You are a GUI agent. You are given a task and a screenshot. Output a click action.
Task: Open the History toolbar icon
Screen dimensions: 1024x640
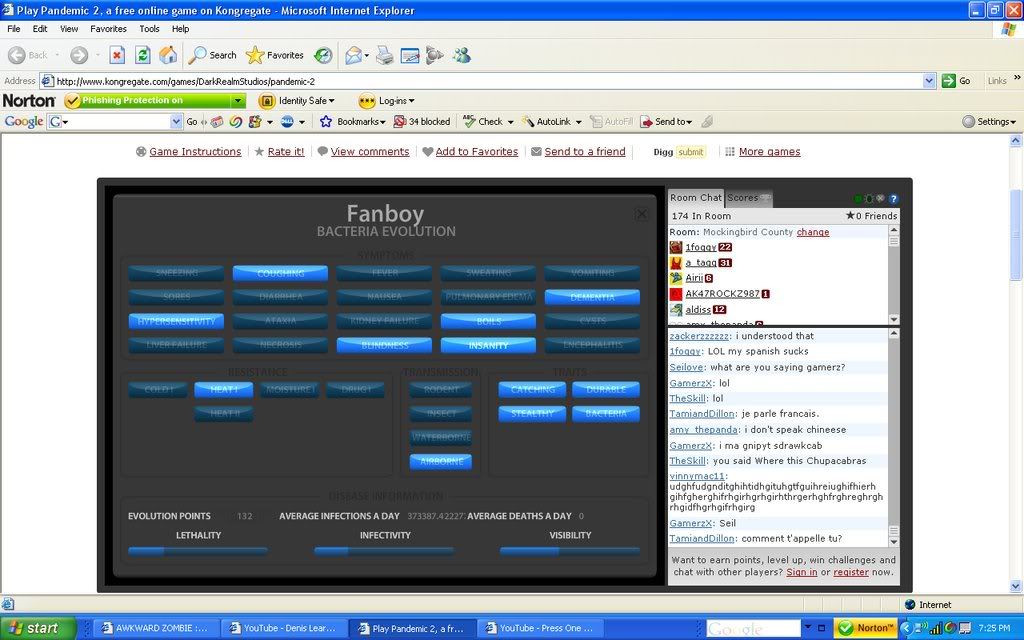(x=323, y=55)
